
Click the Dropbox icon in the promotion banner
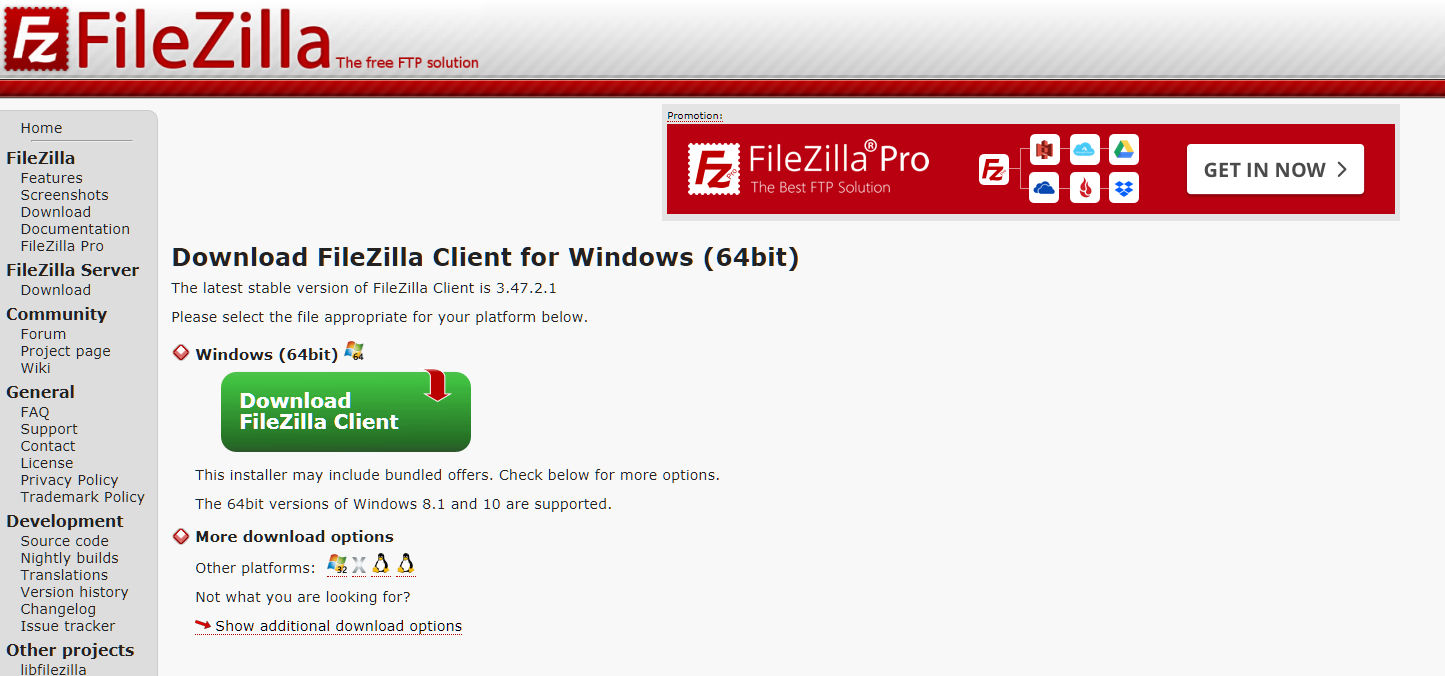1124,188
